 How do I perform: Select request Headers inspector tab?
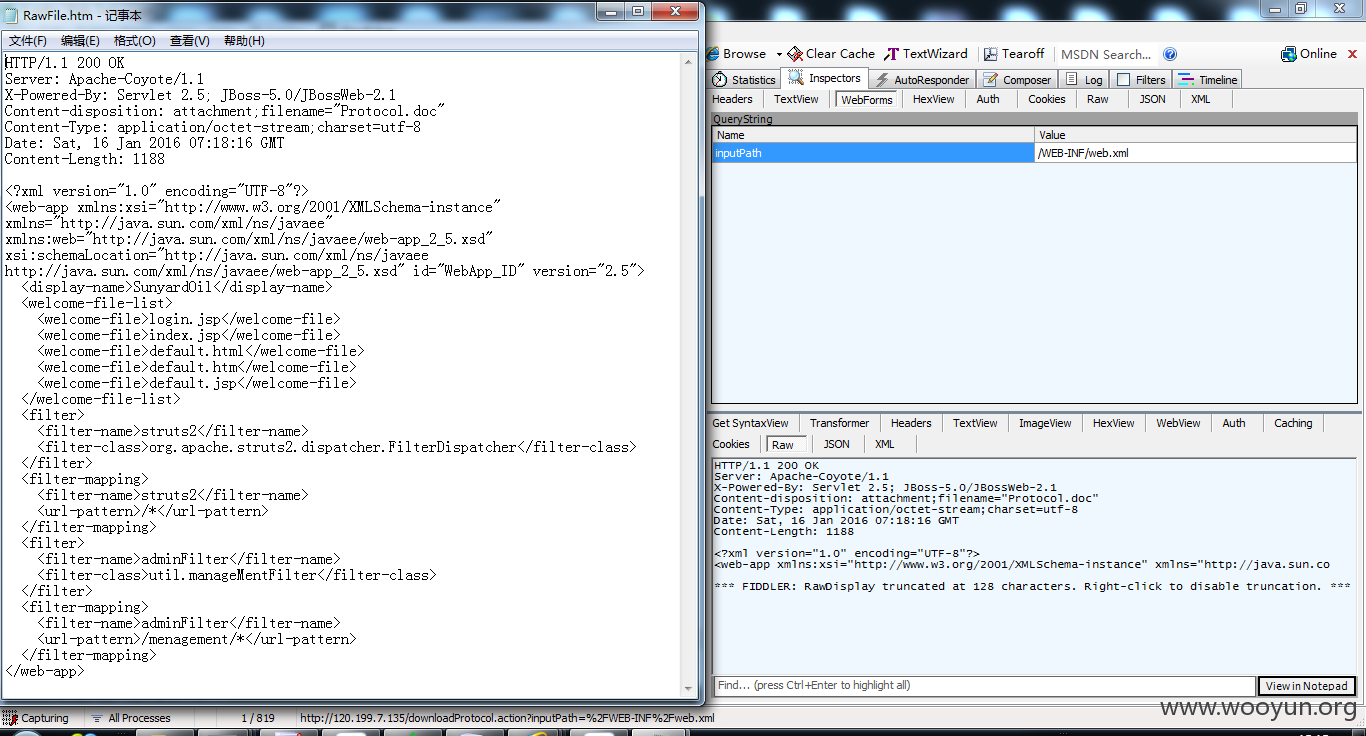[x=732, y=99]
